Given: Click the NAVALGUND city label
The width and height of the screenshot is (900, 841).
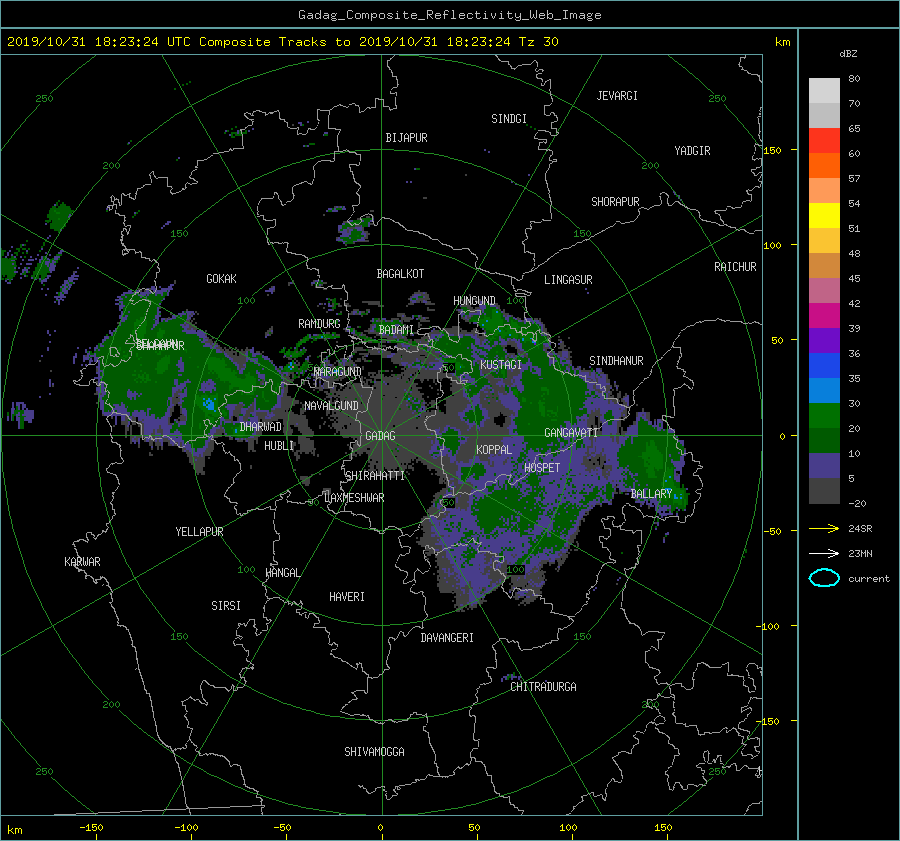Looking at the screenshot, I should 331,406.
